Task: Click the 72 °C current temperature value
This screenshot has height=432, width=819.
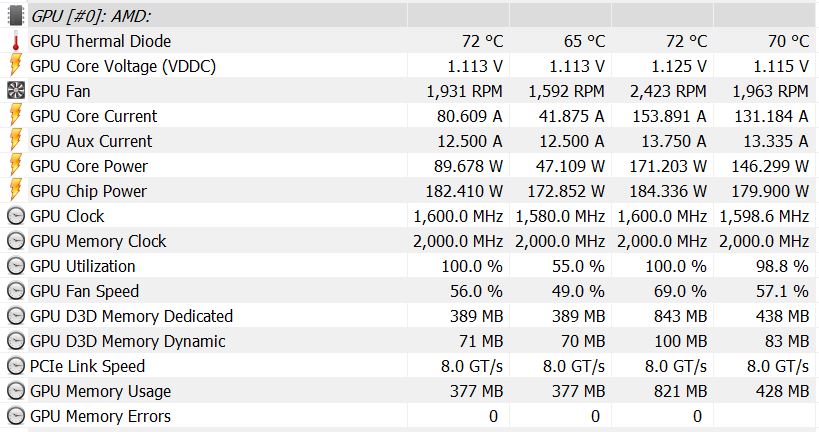Action: 482,41
